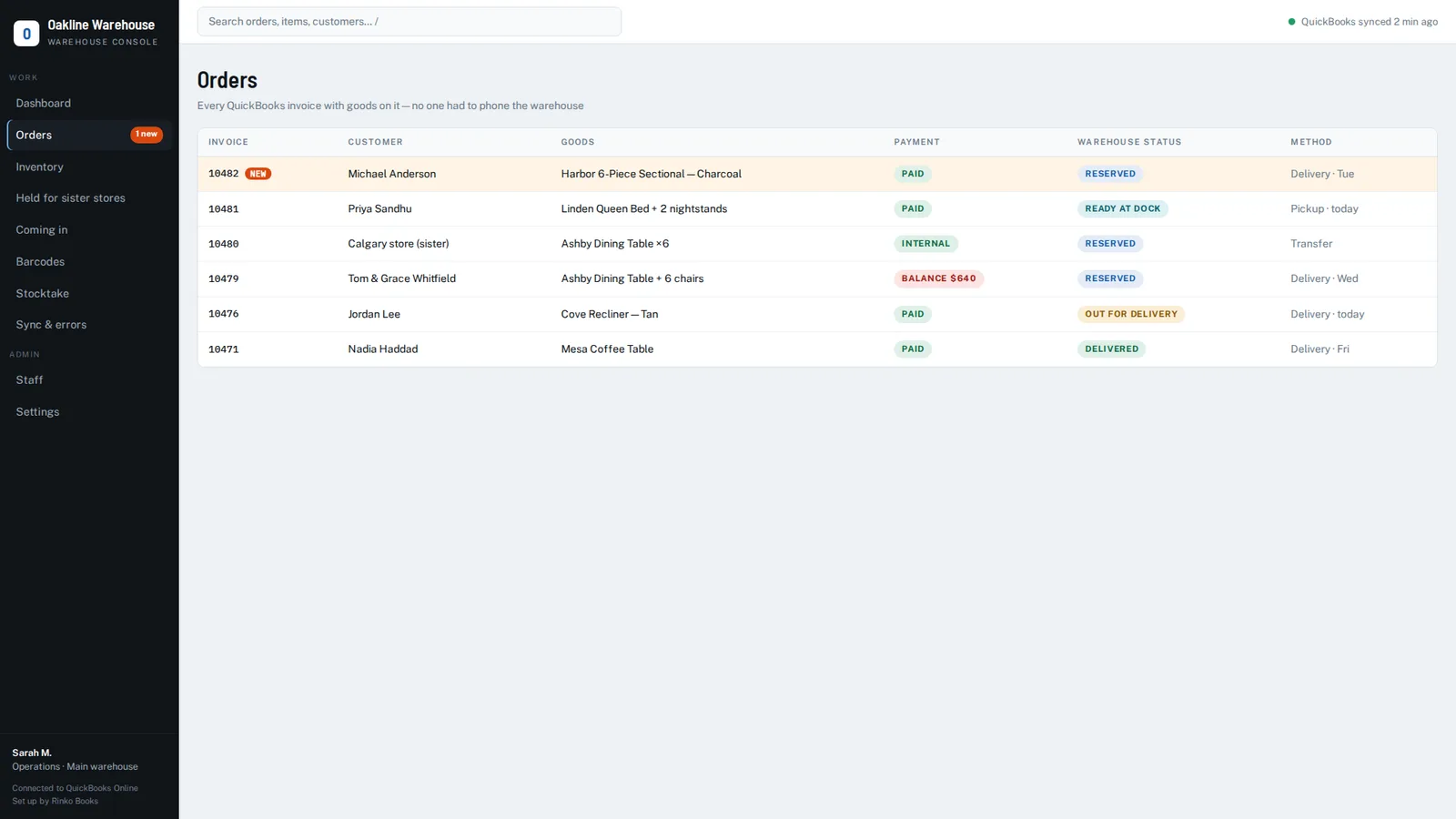Screen dimensions: 1456x819
Task: Open Sync & errors
Action: [89, 325]
